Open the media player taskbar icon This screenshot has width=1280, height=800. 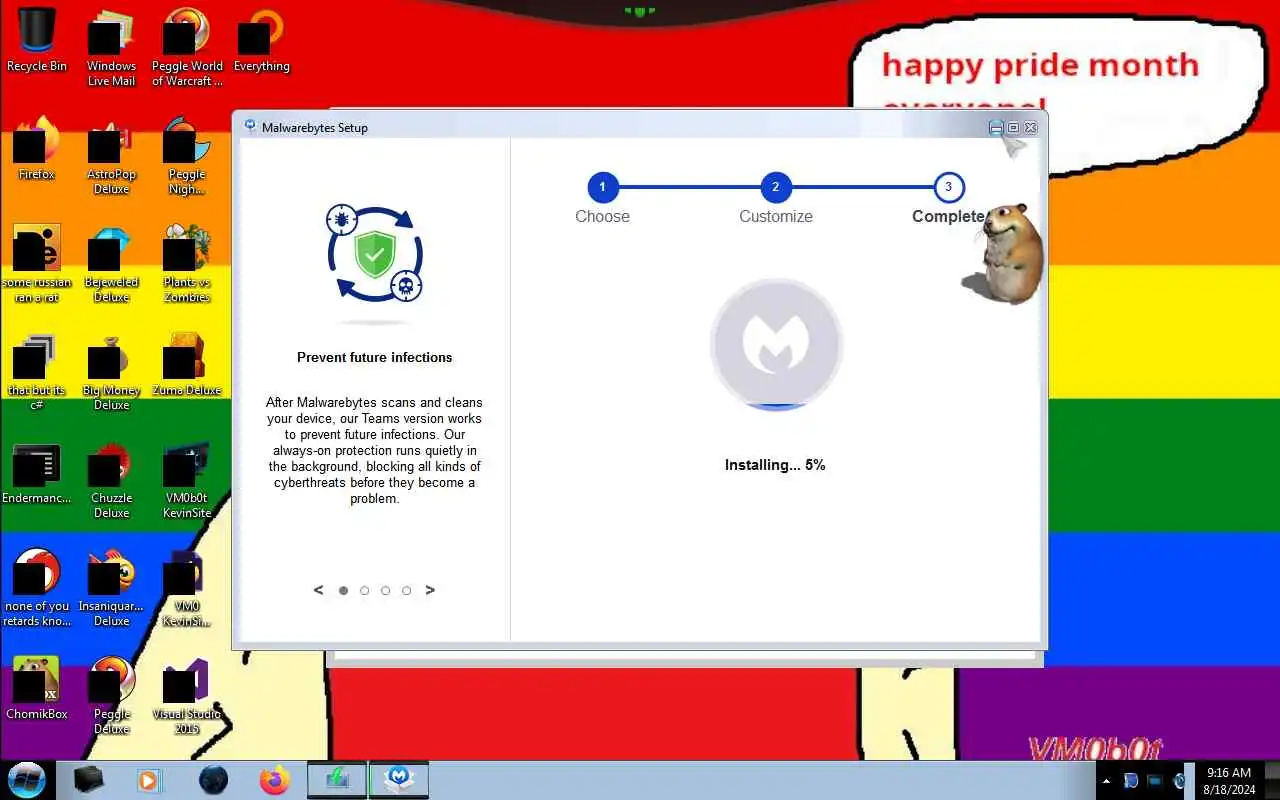point(148,779)
